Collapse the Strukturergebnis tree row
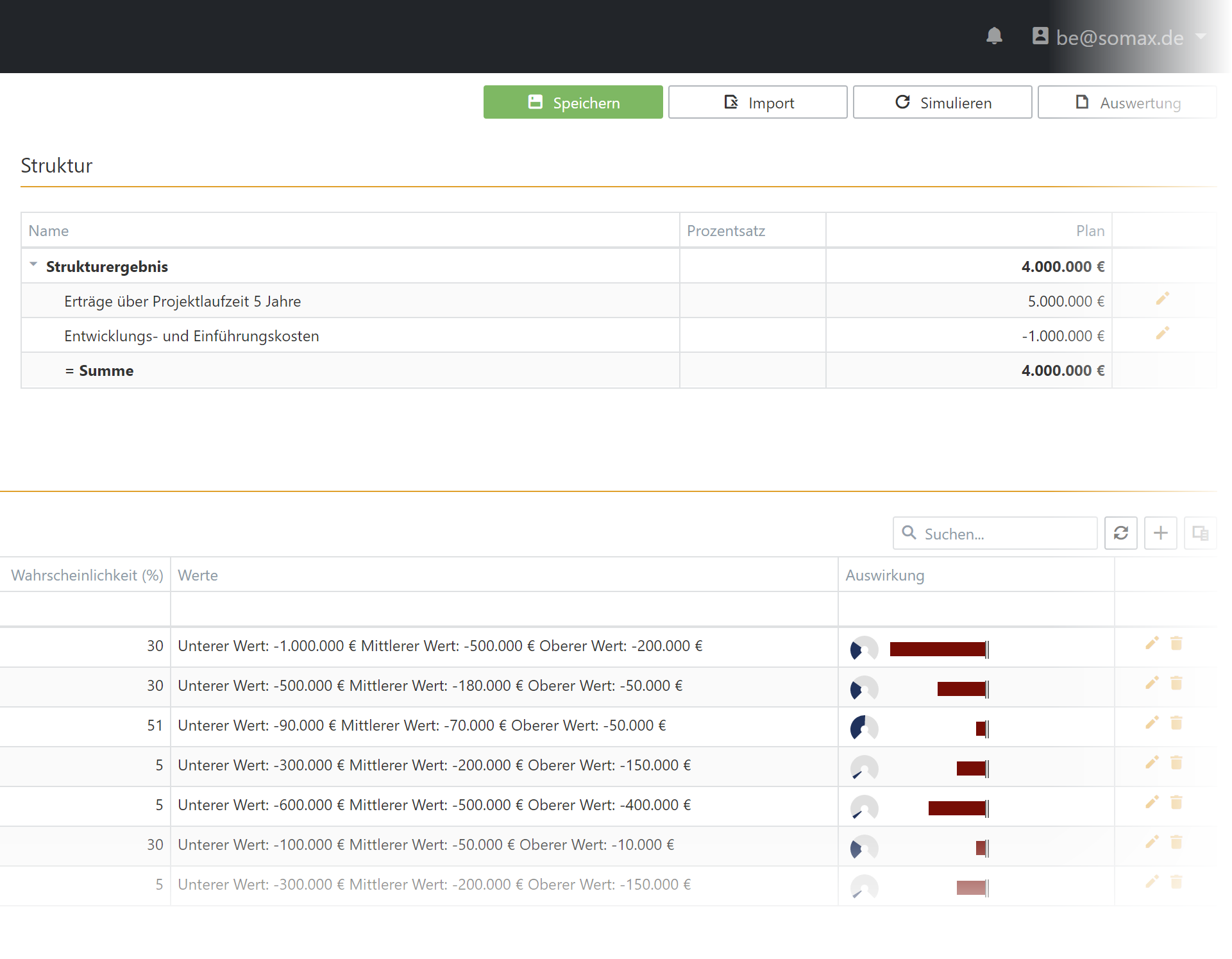The width and height of the screenshot is (1232, 959). [33, 265]
